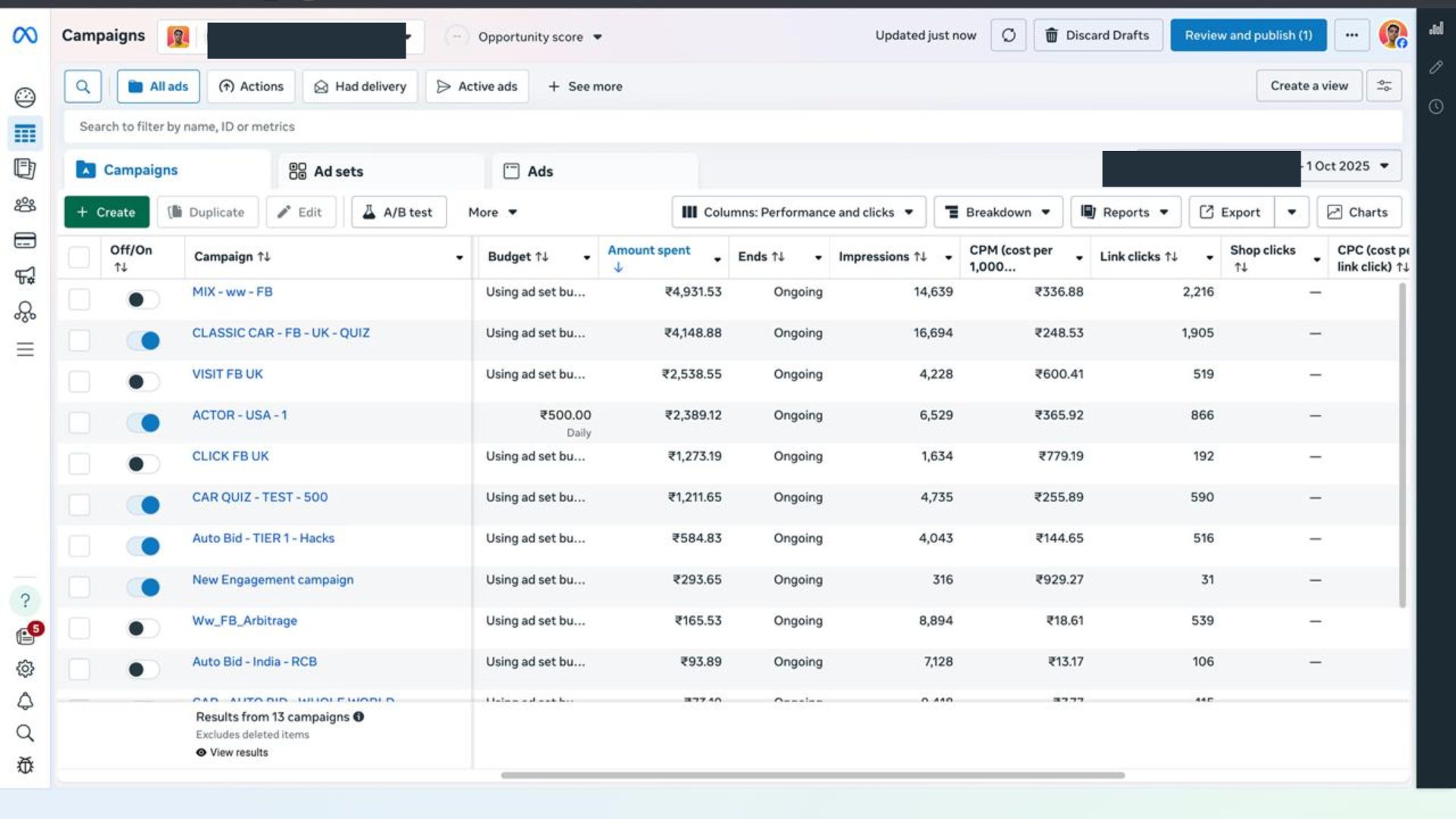Open the Account Overview speedometer icon
The image size is (1456, 819).
coord(25,97)
